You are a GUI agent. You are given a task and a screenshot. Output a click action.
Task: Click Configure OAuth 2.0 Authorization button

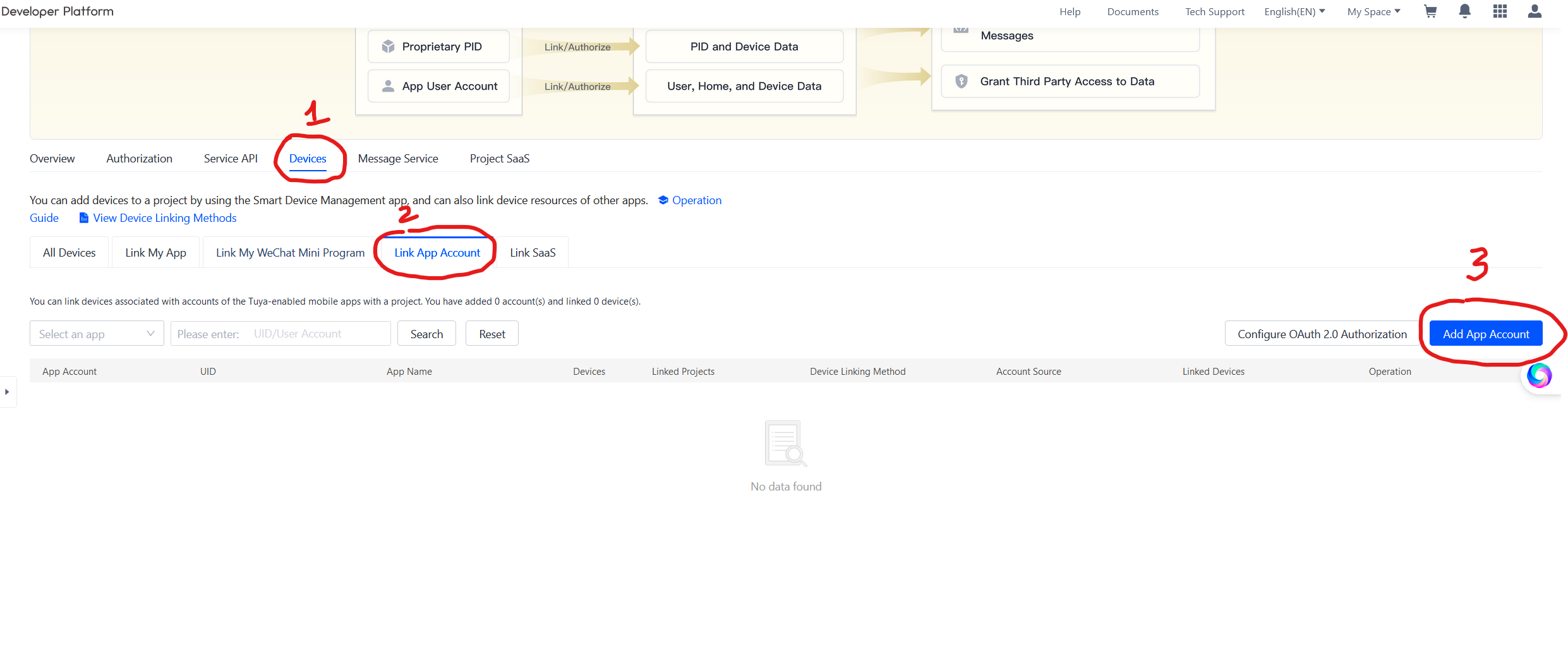1322,334
